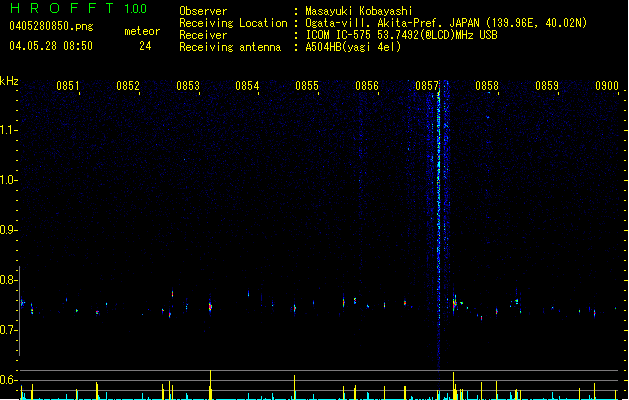The image size is (629, 400).
Task: Click the 0900 time marker
Action: (607, 86)
